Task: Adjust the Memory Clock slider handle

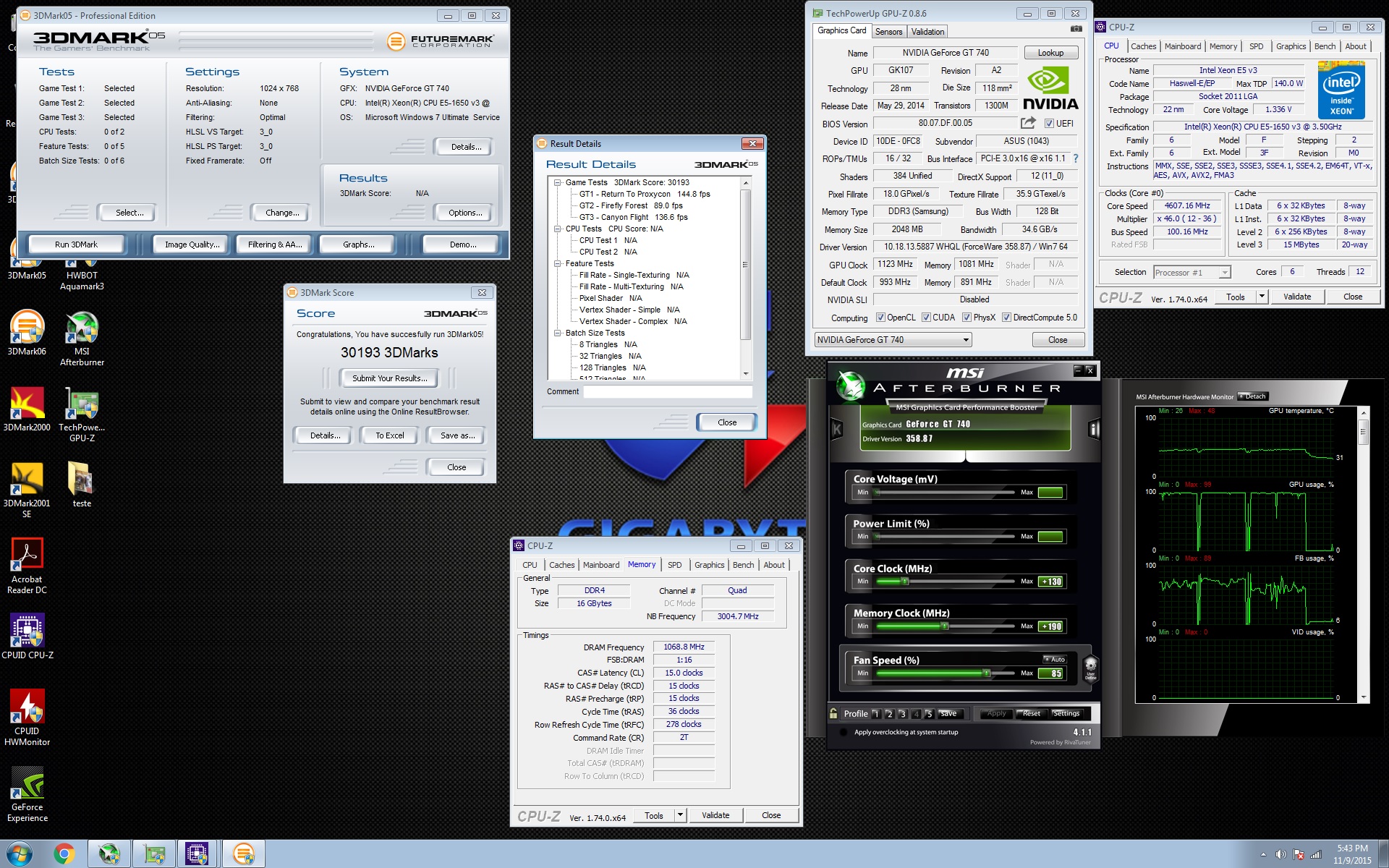Action: (x=944, y=626)
